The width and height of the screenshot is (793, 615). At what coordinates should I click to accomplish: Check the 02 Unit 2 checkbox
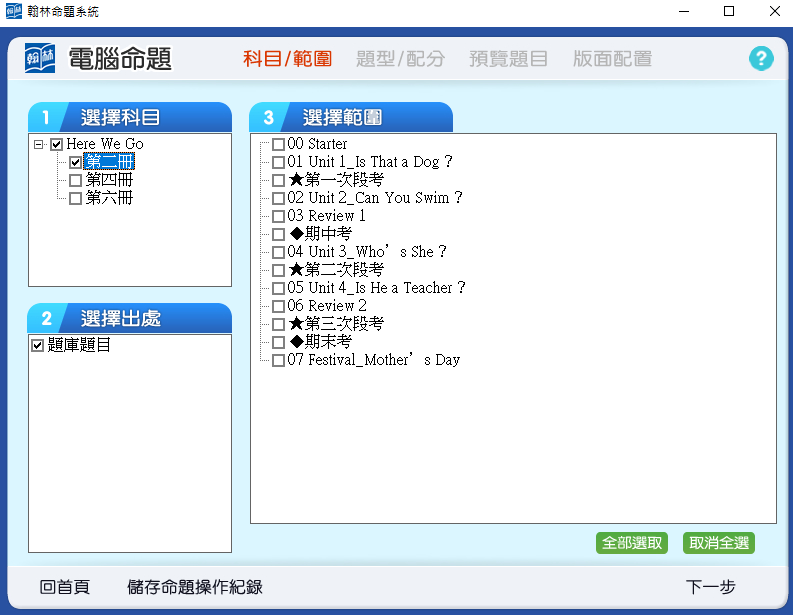coord(278,198)
